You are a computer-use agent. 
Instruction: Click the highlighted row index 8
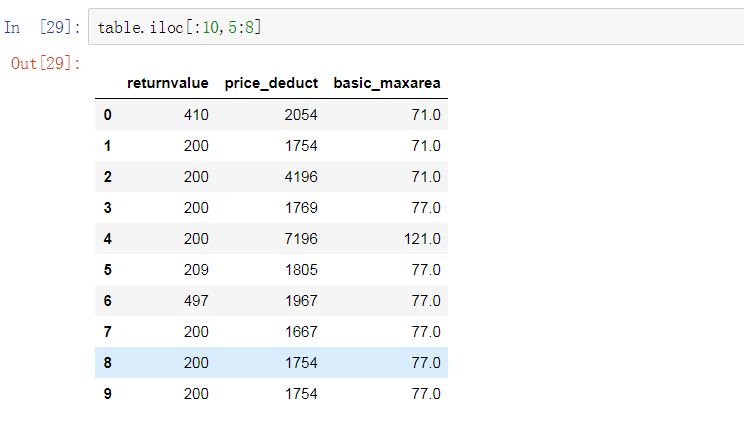click(107, 363)
